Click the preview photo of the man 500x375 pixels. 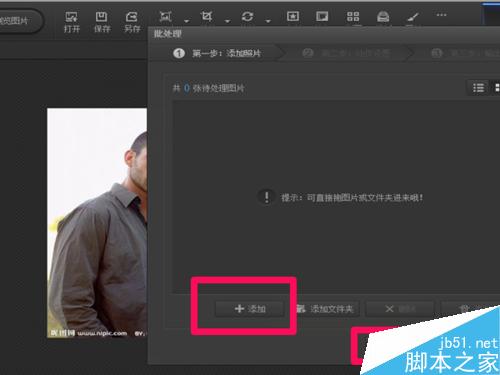pos(97,223)
